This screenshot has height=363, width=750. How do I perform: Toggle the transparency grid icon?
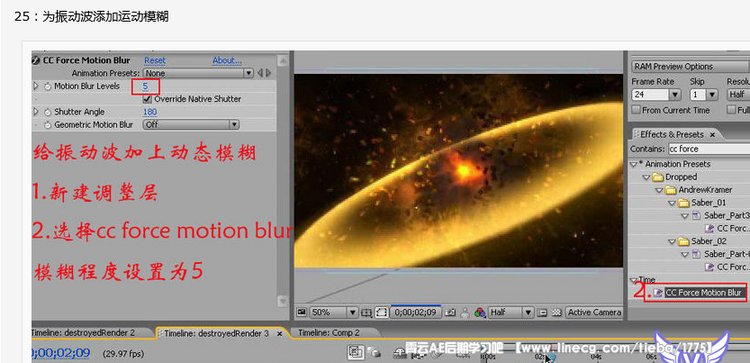tap(556, 313)
